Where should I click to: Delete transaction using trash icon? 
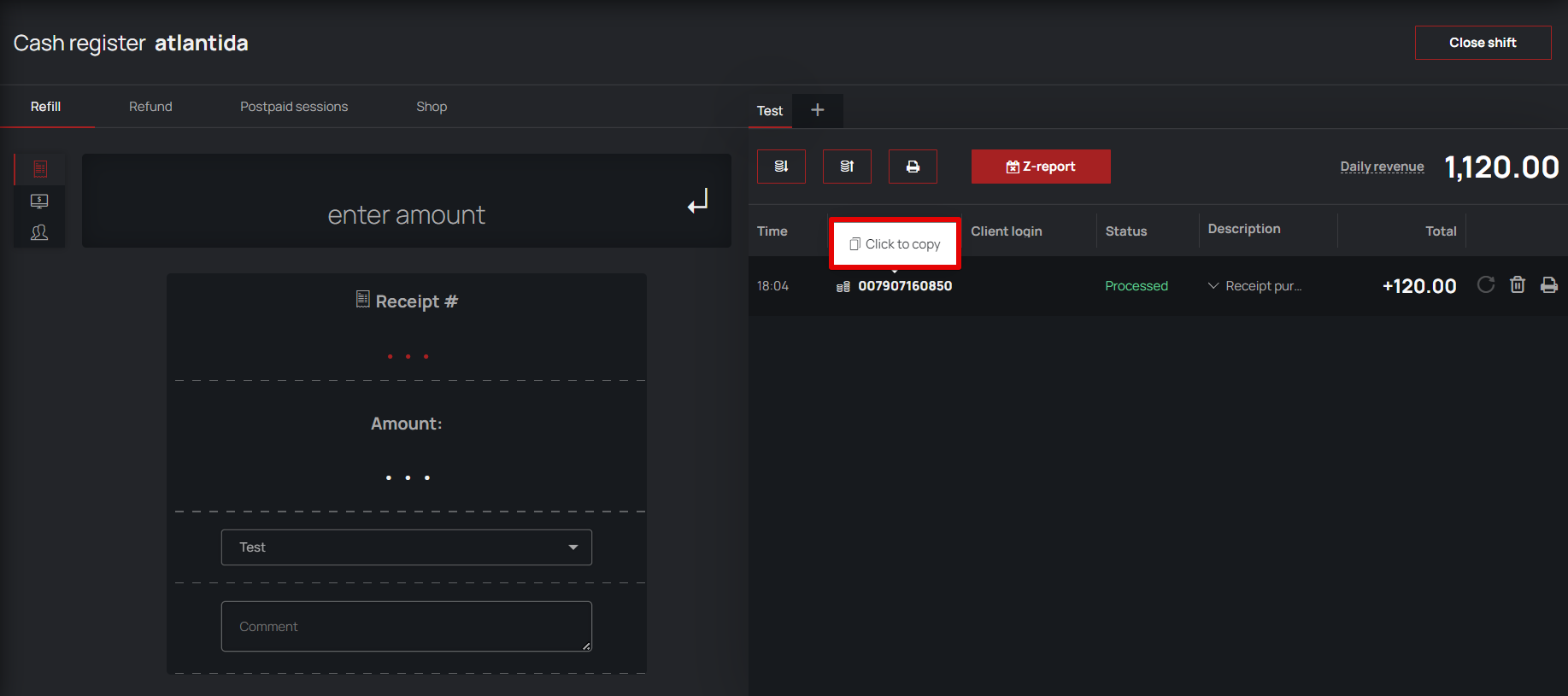[1518, 284]
